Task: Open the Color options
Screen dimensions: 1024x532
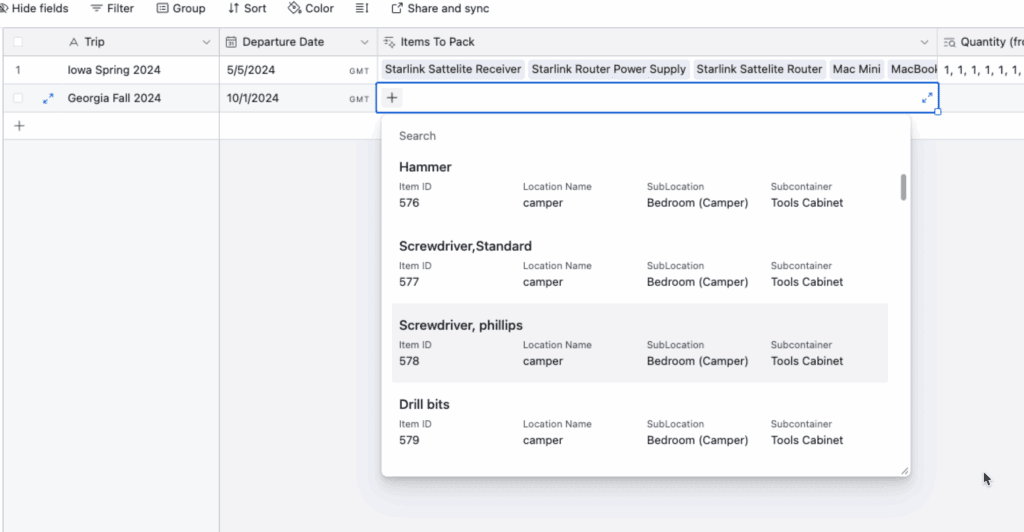Action: click(311, 8)
